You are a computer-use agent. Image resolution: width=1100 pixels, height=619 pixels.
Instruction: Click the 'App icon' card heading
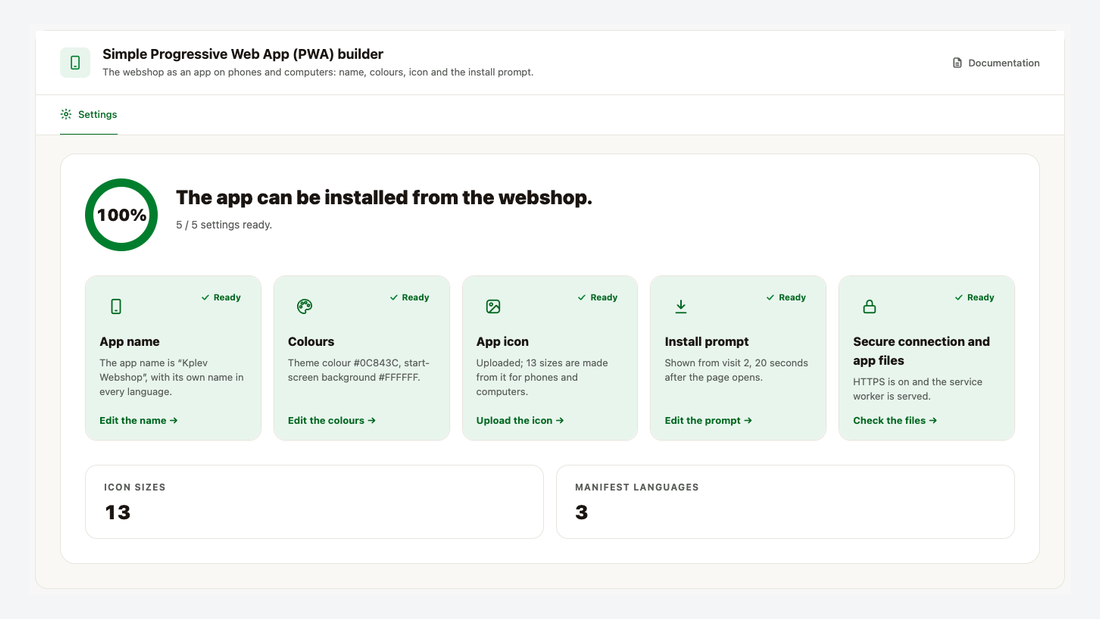tap(502, 342)
